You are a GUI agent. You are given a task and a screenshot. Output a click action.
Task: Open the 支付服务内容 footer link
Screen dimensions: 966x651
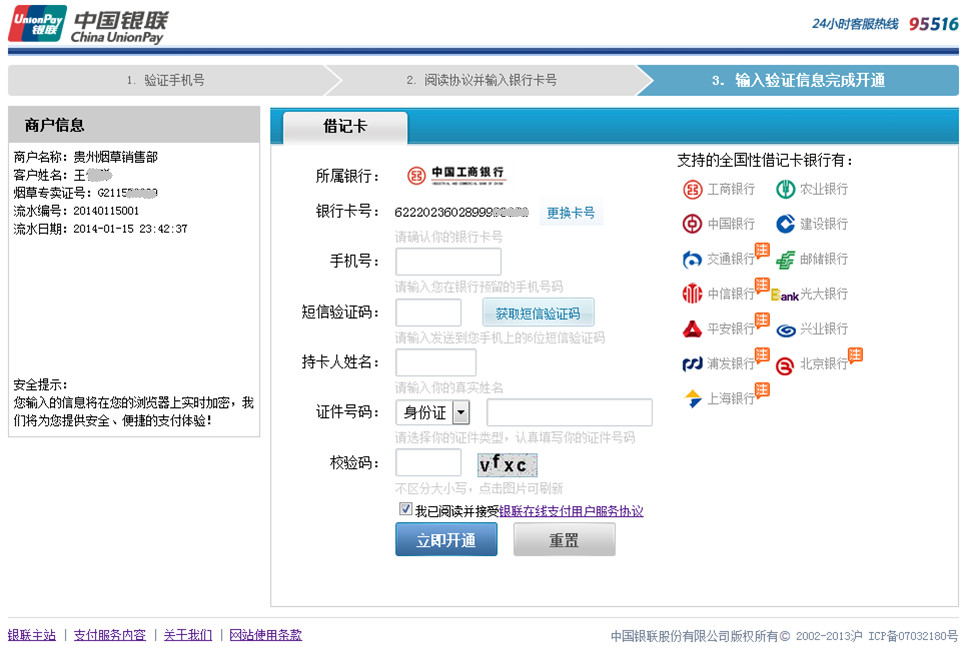point(110,635)
